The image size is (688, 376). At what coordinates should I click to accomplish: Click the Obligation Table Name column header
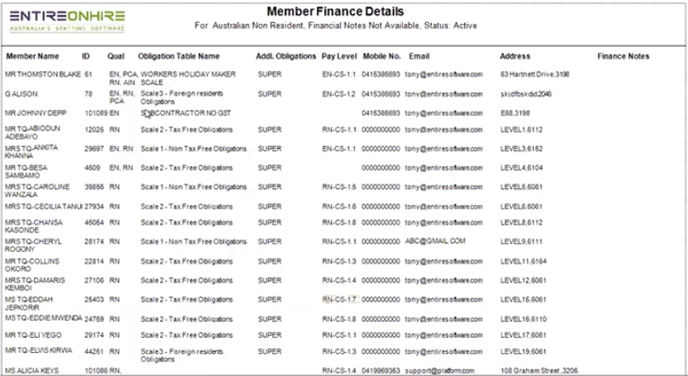(179, 56)
